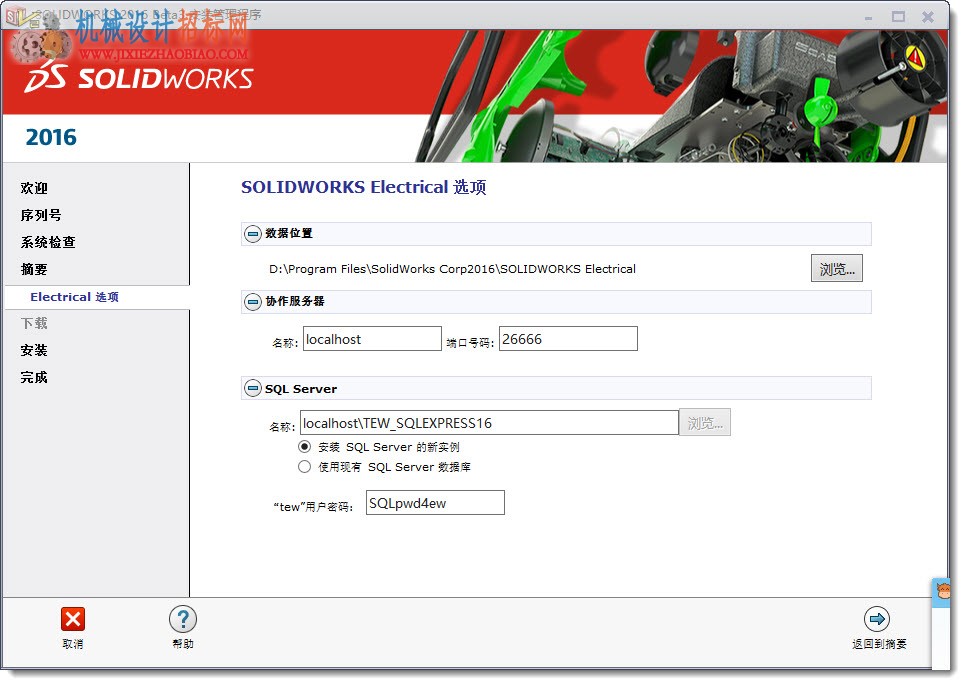Select Electrical 选项 sidebar item
The image size is (965, 685).
[74, 297]
